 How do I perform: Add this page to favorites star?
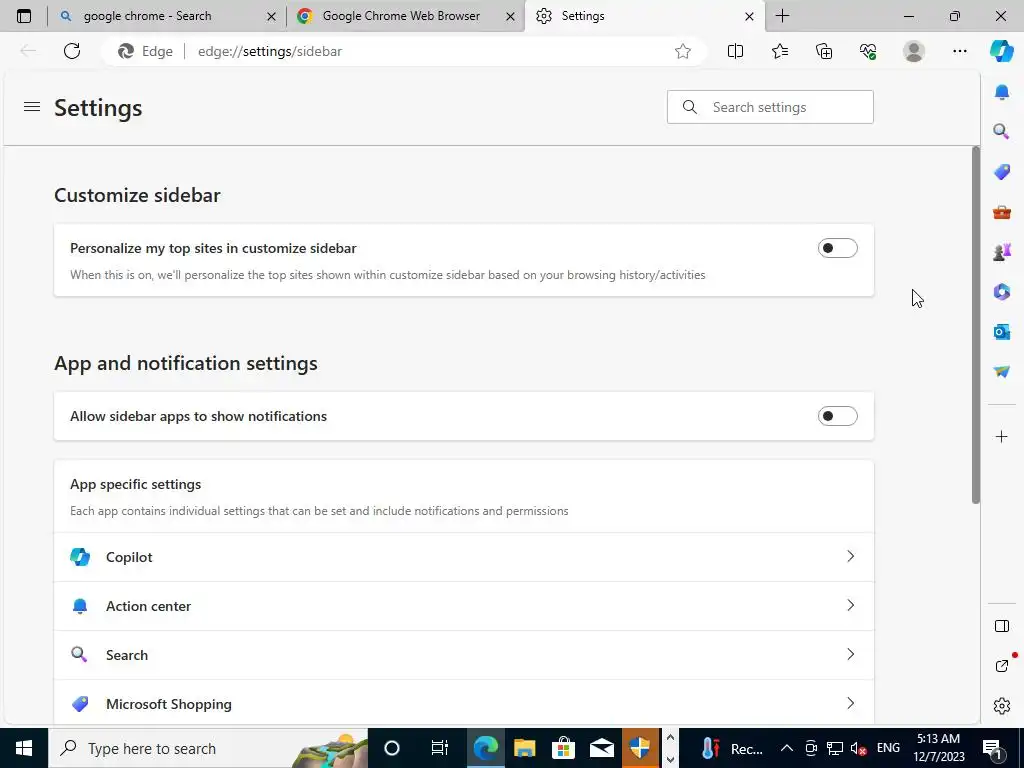point(682,51)
